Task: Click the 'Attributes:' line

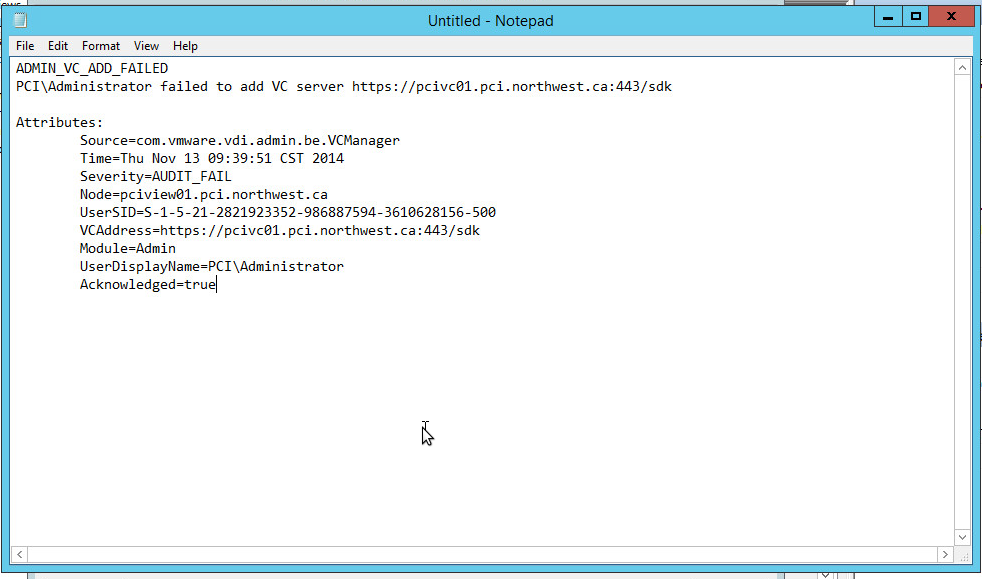Action: coord(59,123)
